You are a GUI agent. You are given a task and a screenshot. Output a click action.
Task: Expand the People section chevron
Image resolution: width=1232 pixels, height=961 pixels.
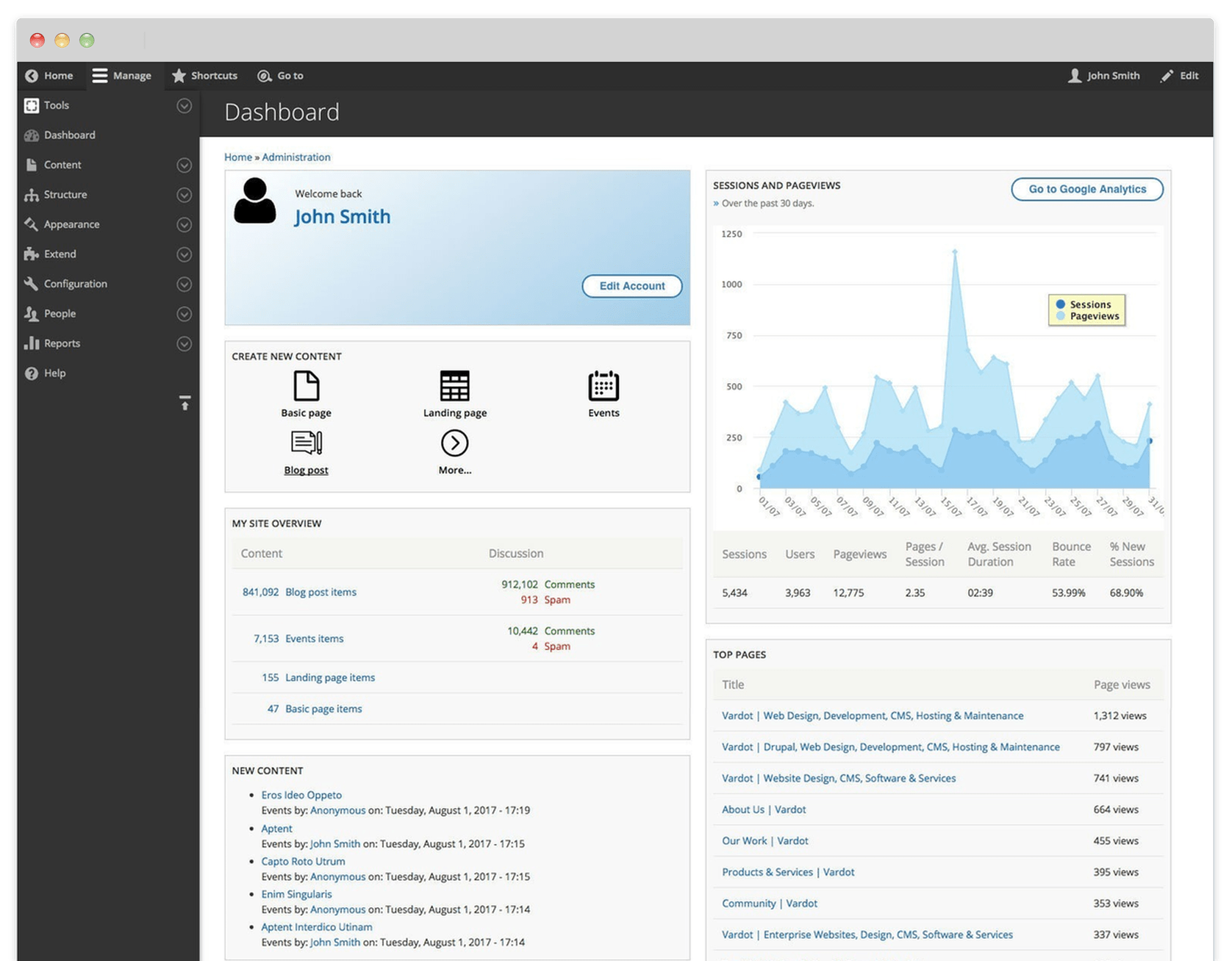(x=184, y=314)
